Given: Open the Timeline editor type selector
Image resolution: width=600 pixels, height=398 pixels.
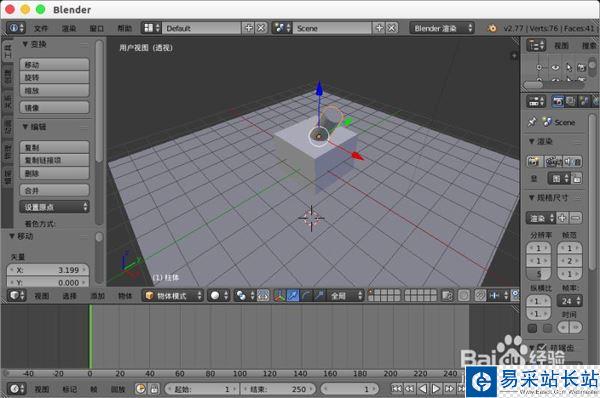Looking at the screenshot, I should 16,389.
